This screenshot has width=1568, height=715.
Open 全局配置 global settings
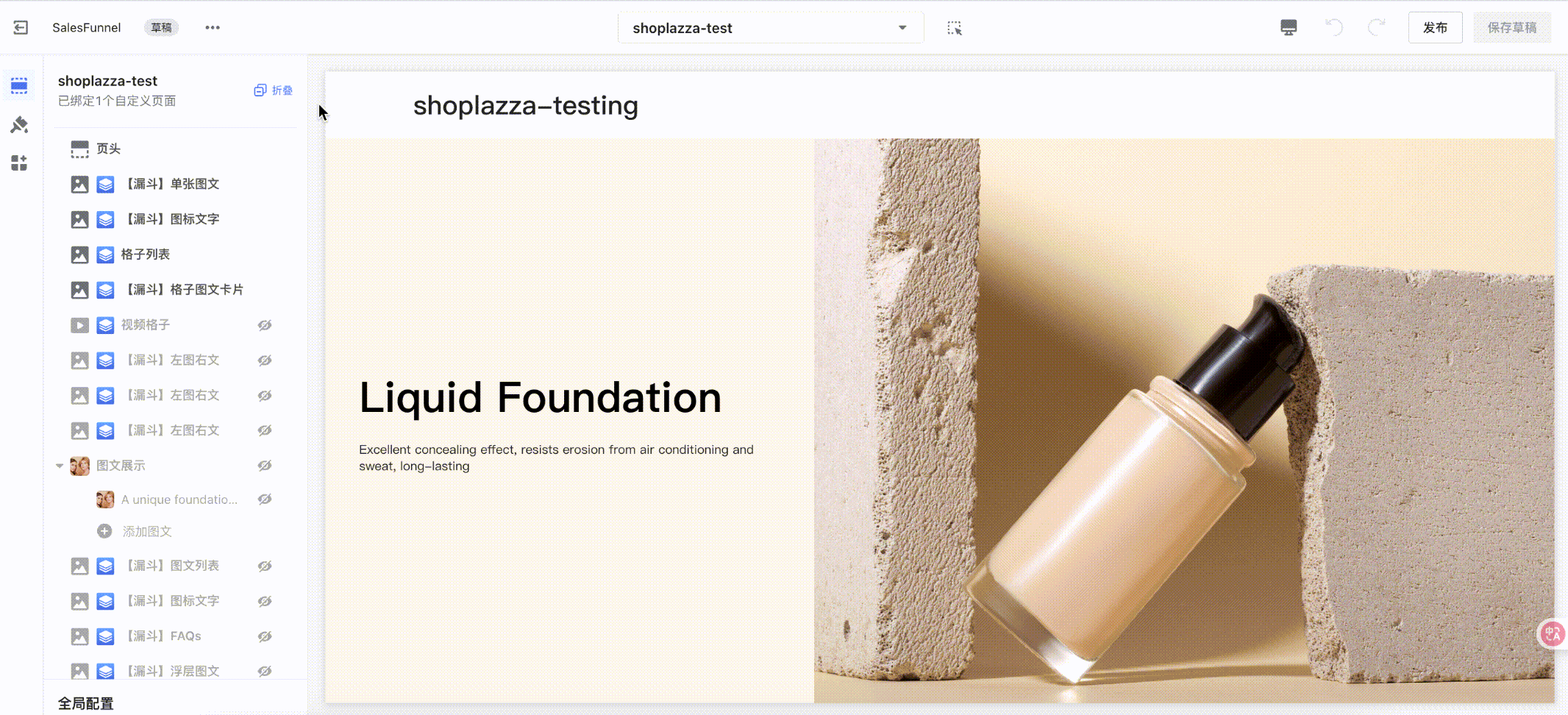(x=86, y=703)
